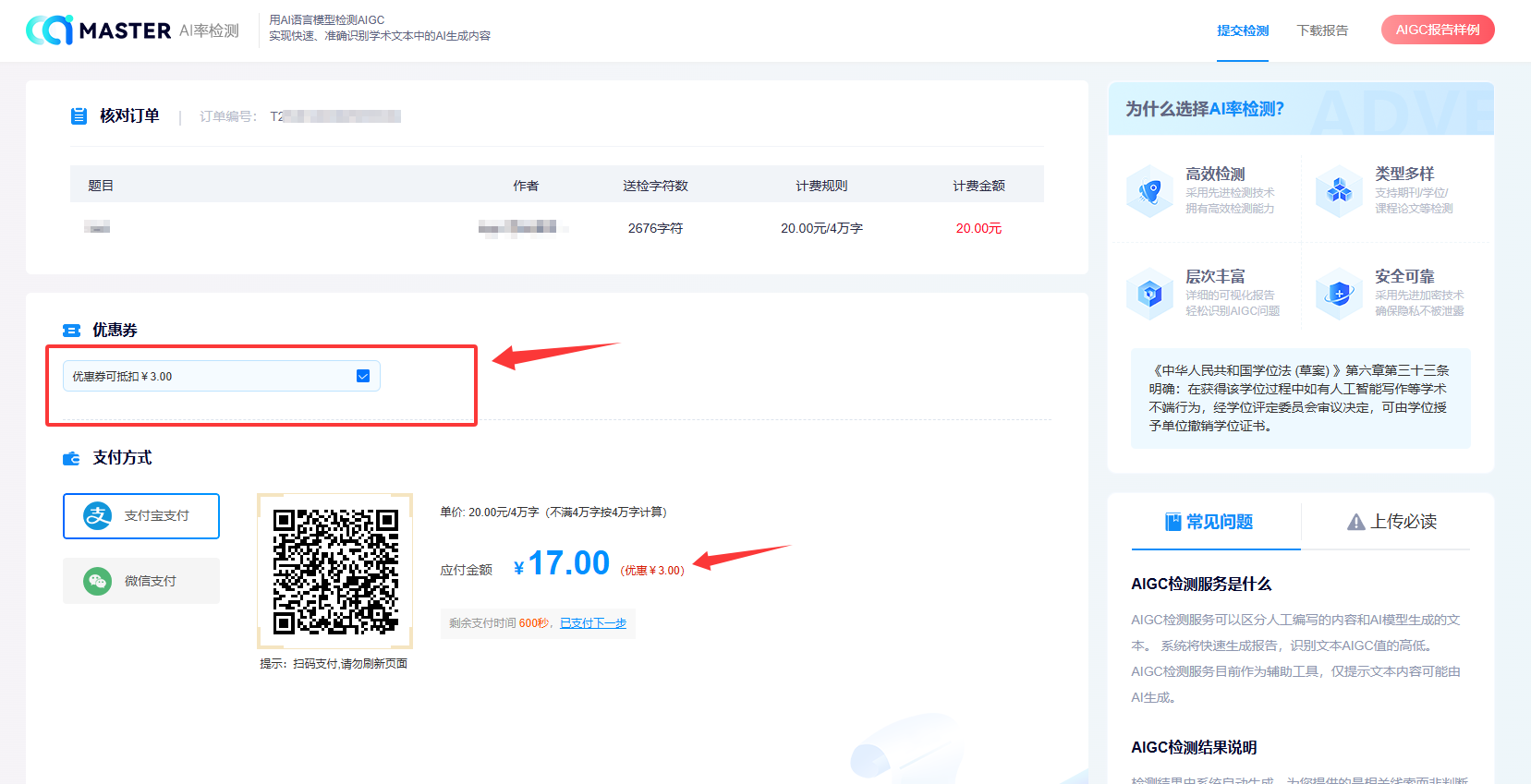
Task: Click the 扫码支付 refresh hint text
Action: click(334, 664)
